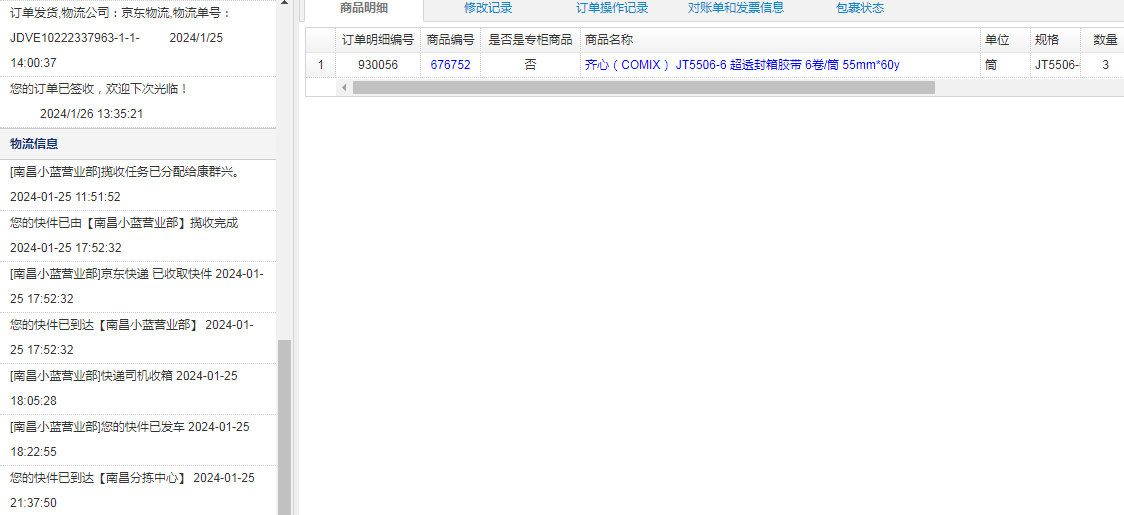
Task: Click the 商品名称 column header
Action: pos(781,40)
